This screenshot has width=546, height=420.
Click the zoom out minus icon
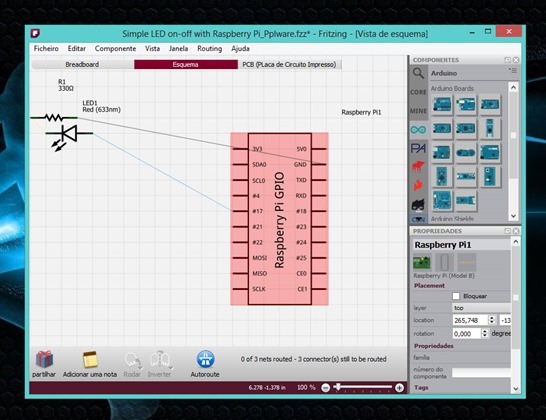326,388
